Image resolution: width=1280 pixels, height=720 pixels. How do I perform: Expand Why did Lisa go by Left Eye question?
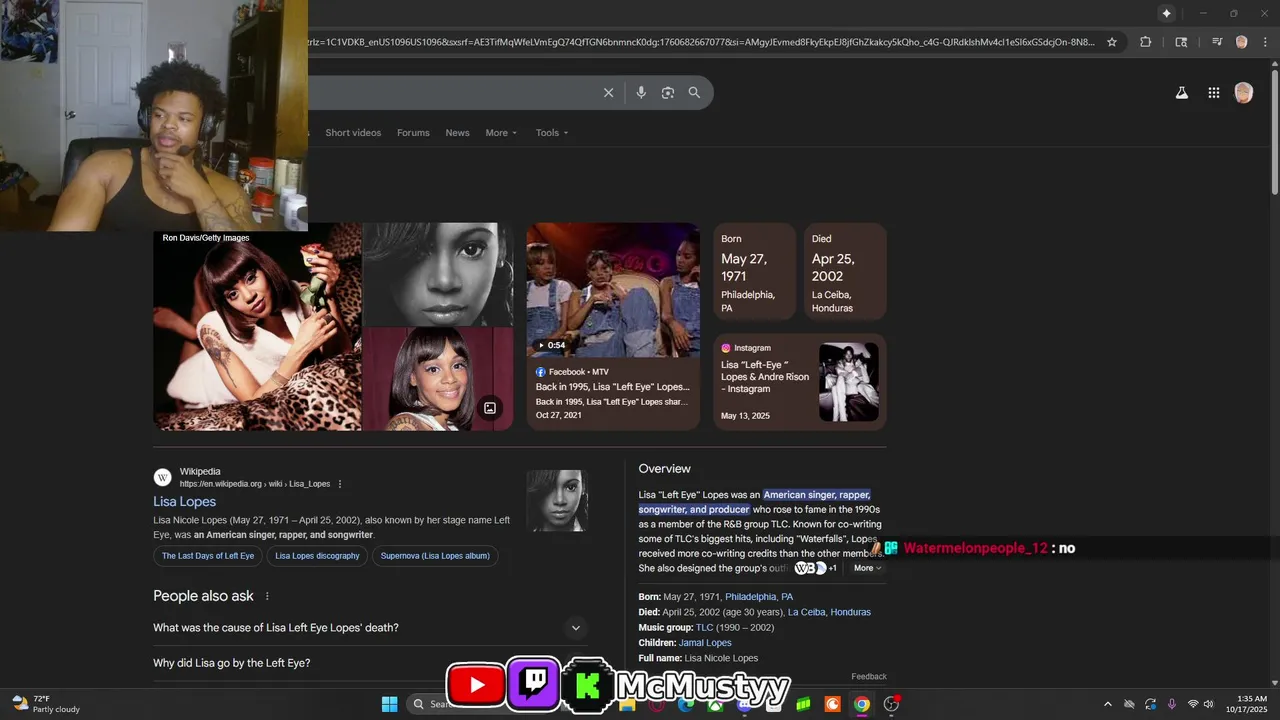tap(370, 663)
